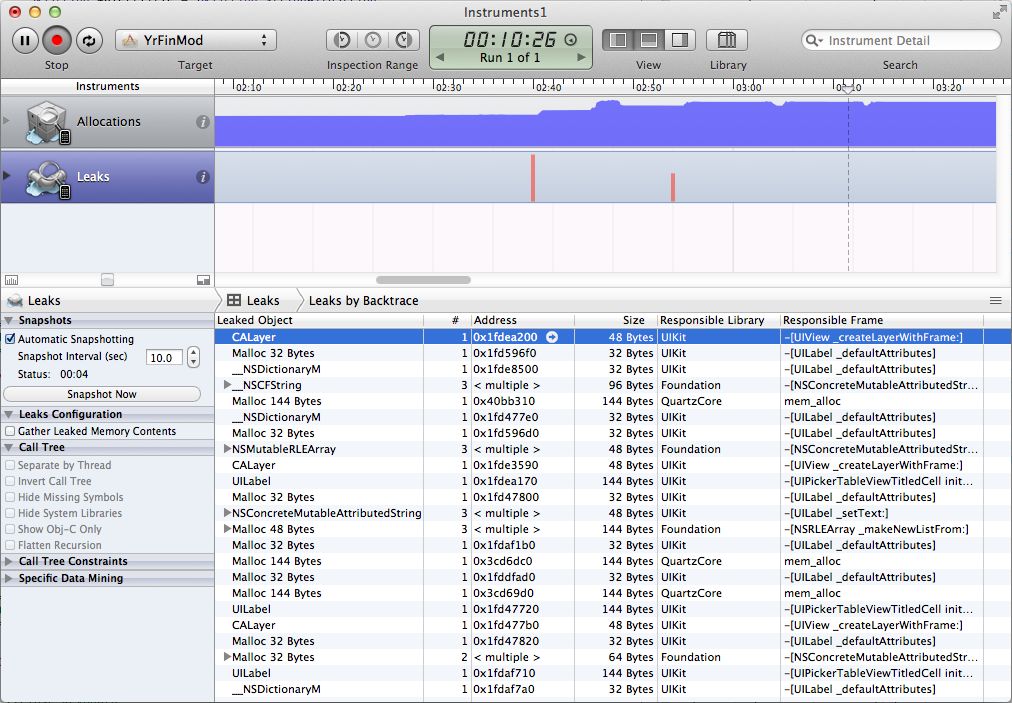Toggle Separate by Thread checkbox
Image resolution: width=1012 pixels, height=703 pixels.
click(x=10, y=465)
